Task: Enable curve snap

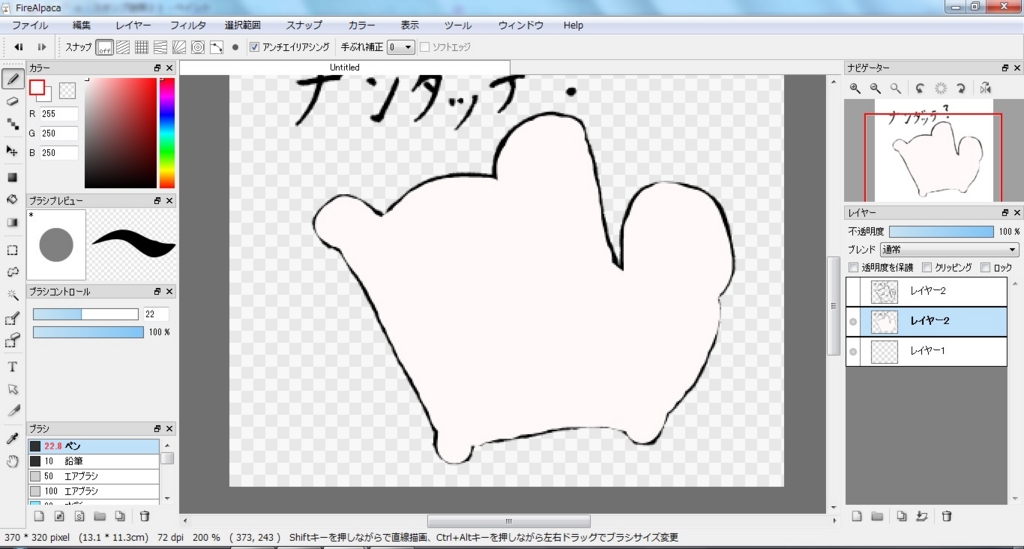Action: (x=216, y=47)
